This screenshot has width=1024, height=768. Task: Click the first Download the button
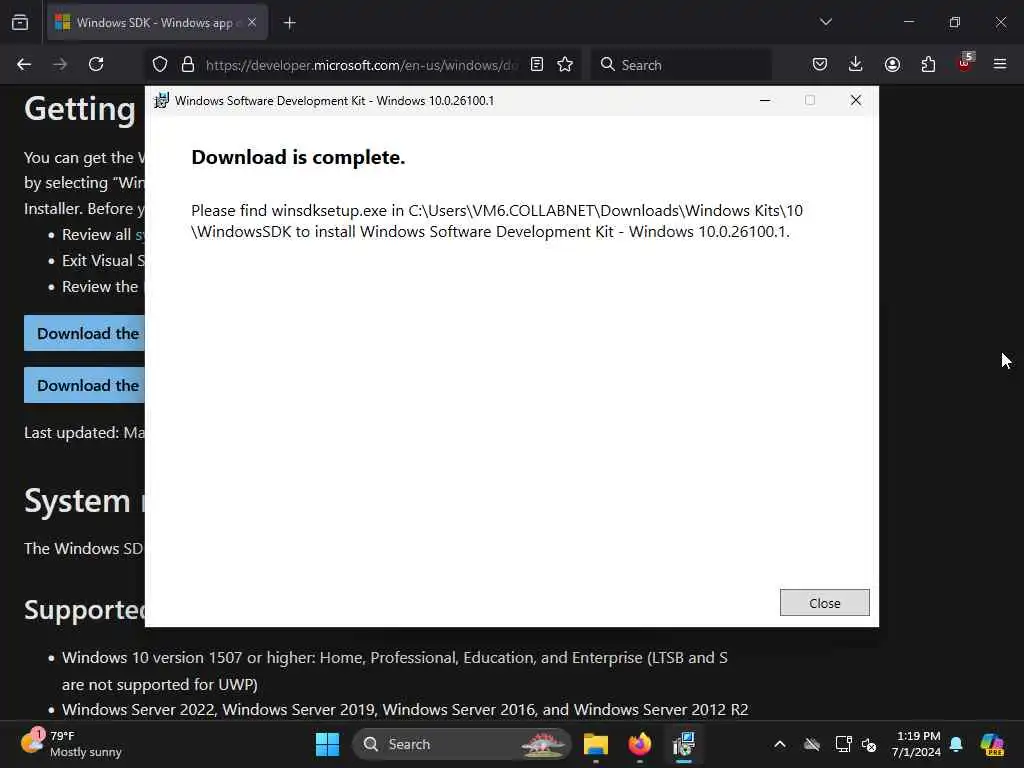(84, 333)
